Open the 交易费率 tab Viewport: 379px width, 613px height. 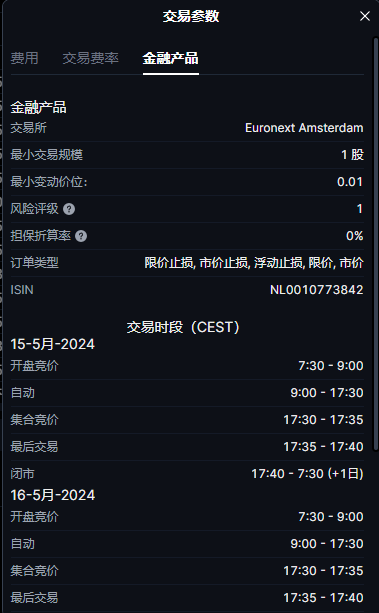point(90,58)
